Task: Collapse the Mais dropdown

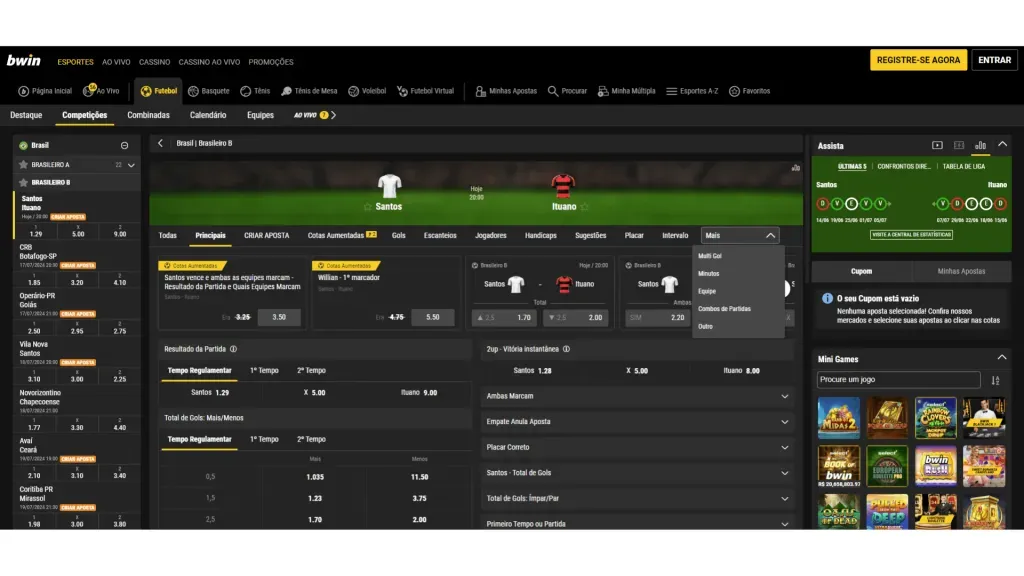Action: [768, 234]
